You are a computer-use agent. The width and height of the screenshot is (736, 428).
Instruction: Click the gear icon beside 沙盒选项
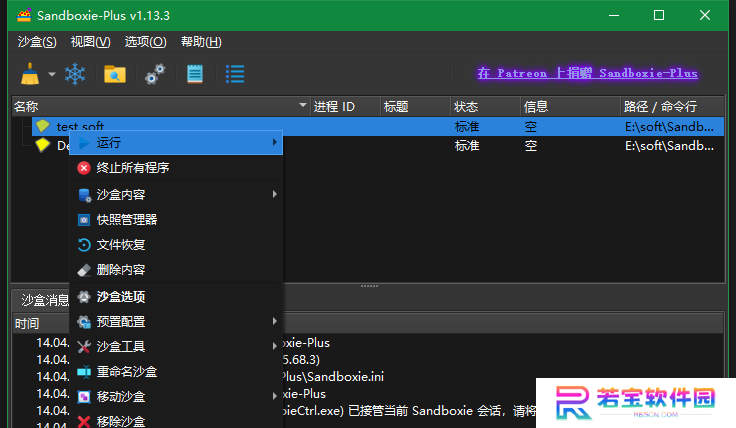click(84, 297)
